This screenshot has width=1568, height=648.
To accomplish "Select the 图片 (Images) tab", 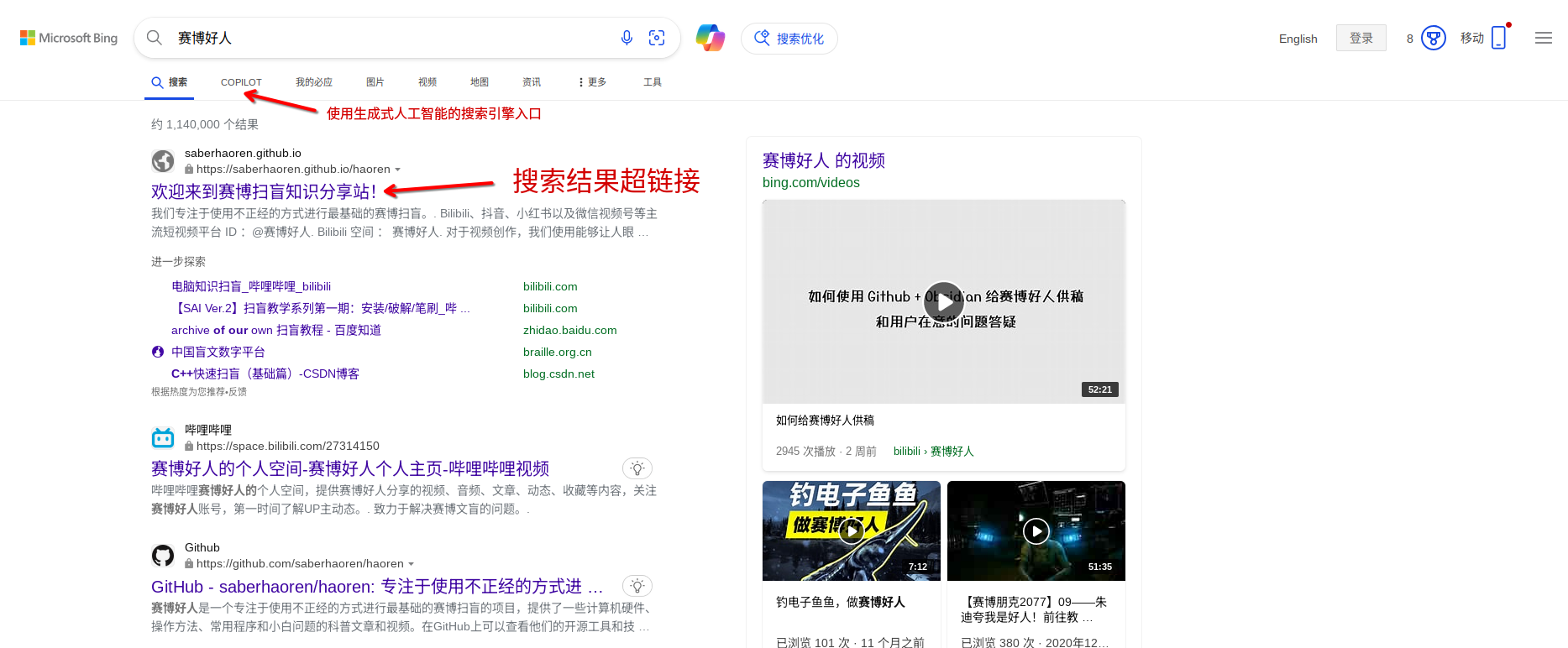I will (375, 82).
